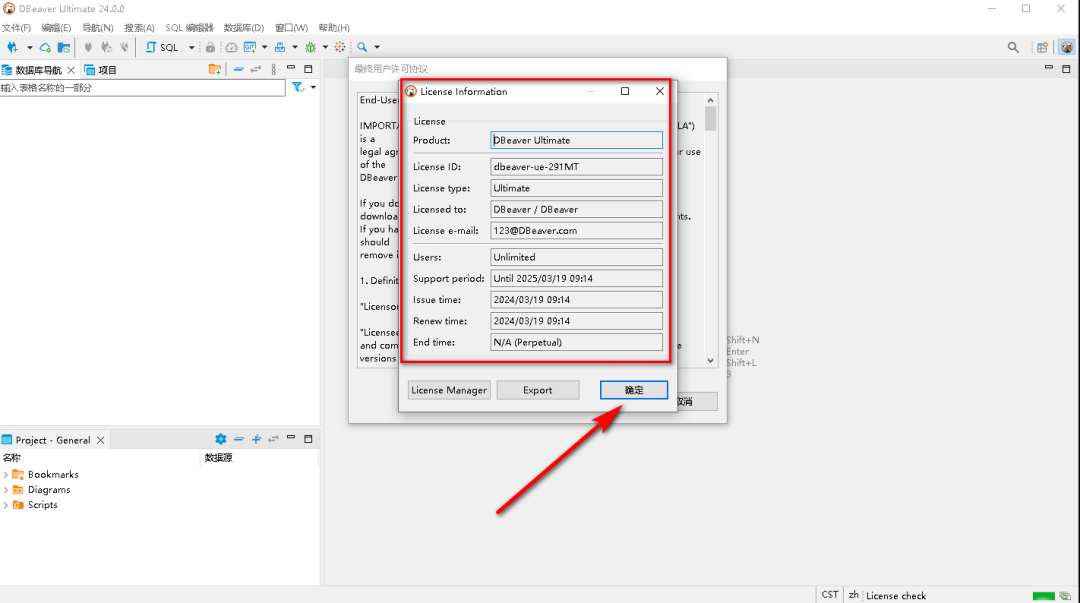Viewport: 1080px width, 603px height.
Task: Click the Git add icon in toolbar
Action: [x=249, y=48]
